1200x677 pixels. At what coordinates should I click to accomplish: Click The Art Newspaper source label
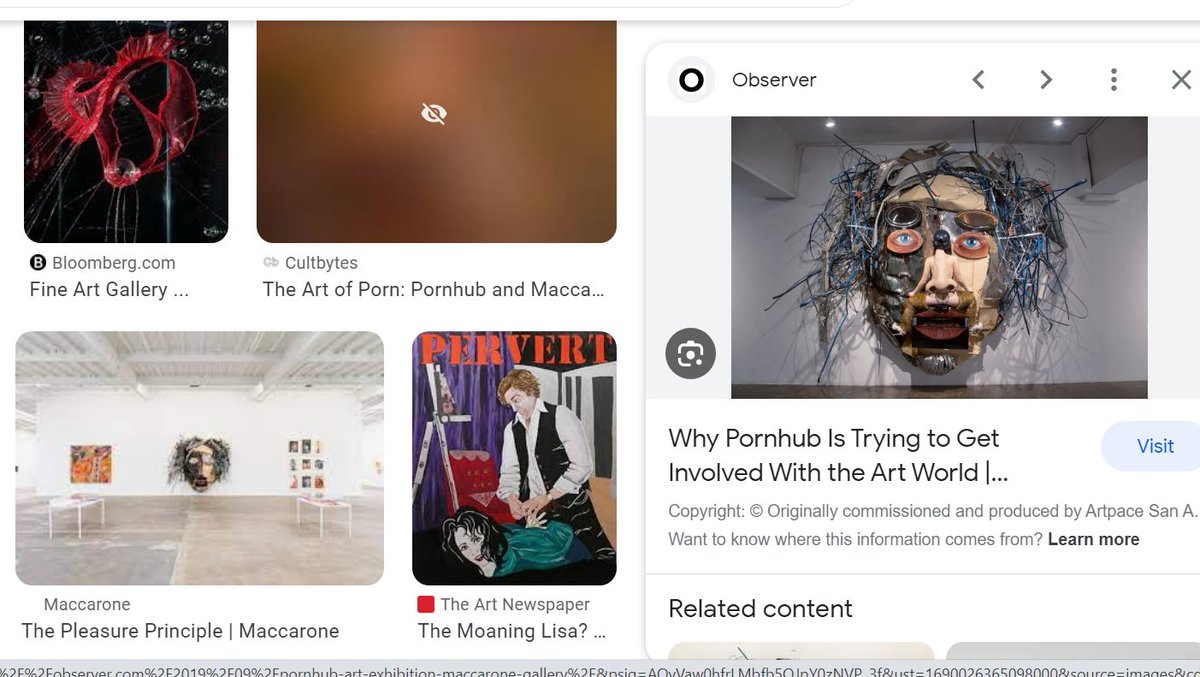(515, 604)
